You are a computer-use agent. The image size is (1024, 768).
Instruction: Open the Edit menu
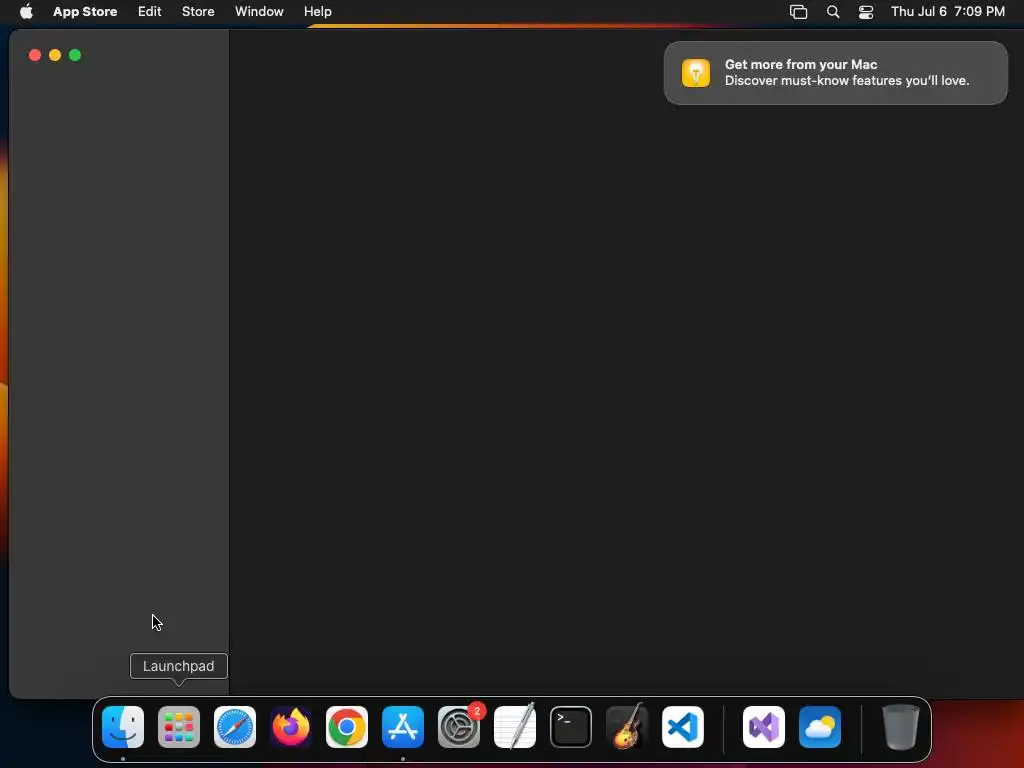tap(150, 11)
